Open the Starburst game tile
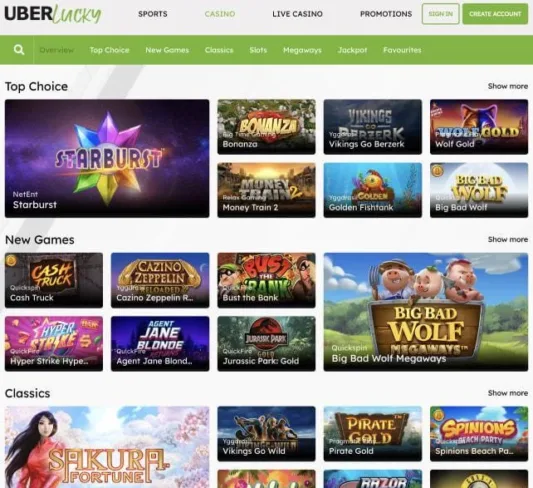 coord(107,158)
